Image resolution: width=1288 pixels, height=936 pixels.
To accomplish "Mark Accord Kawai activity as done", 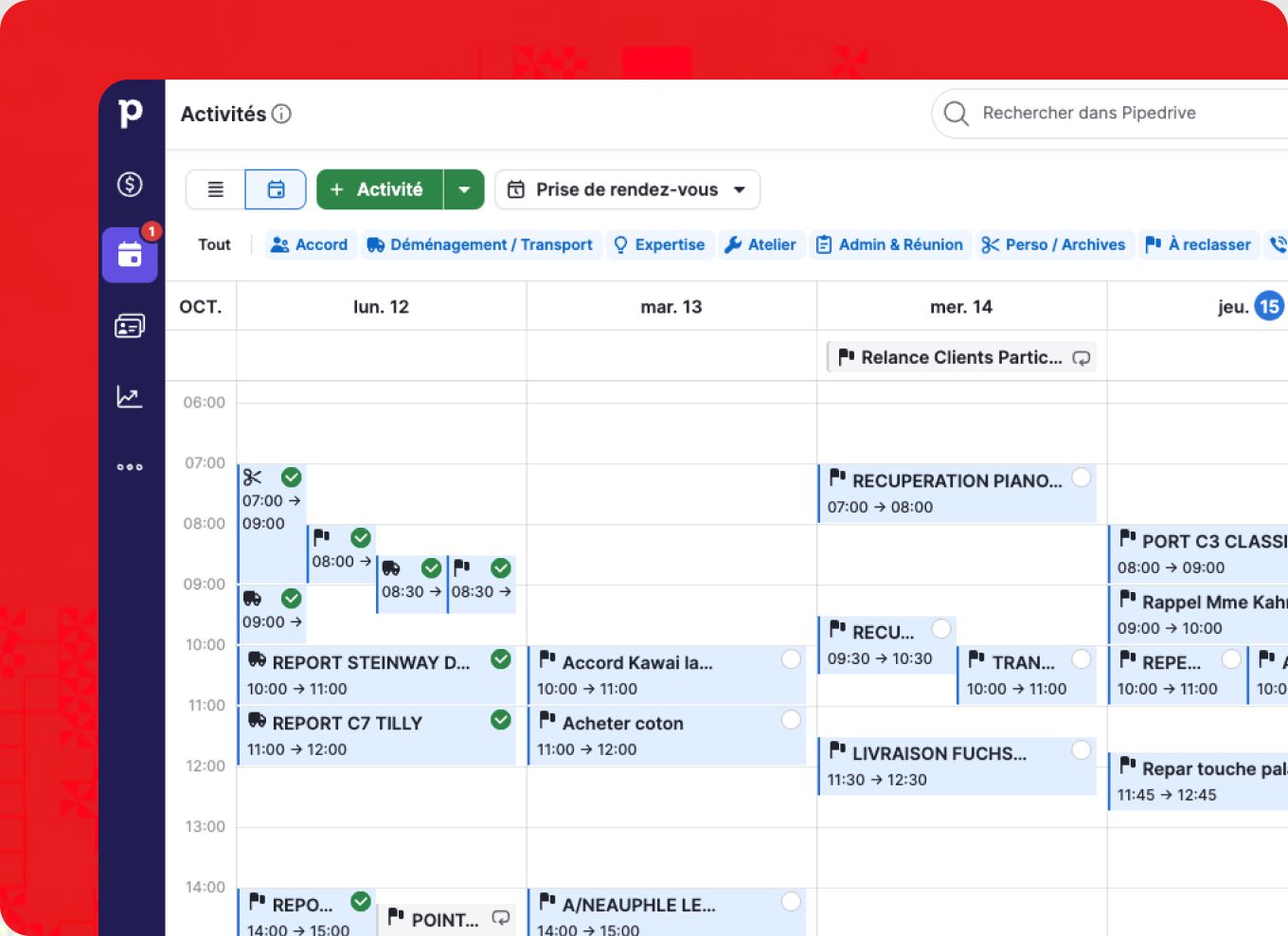I will pos(791,659).
